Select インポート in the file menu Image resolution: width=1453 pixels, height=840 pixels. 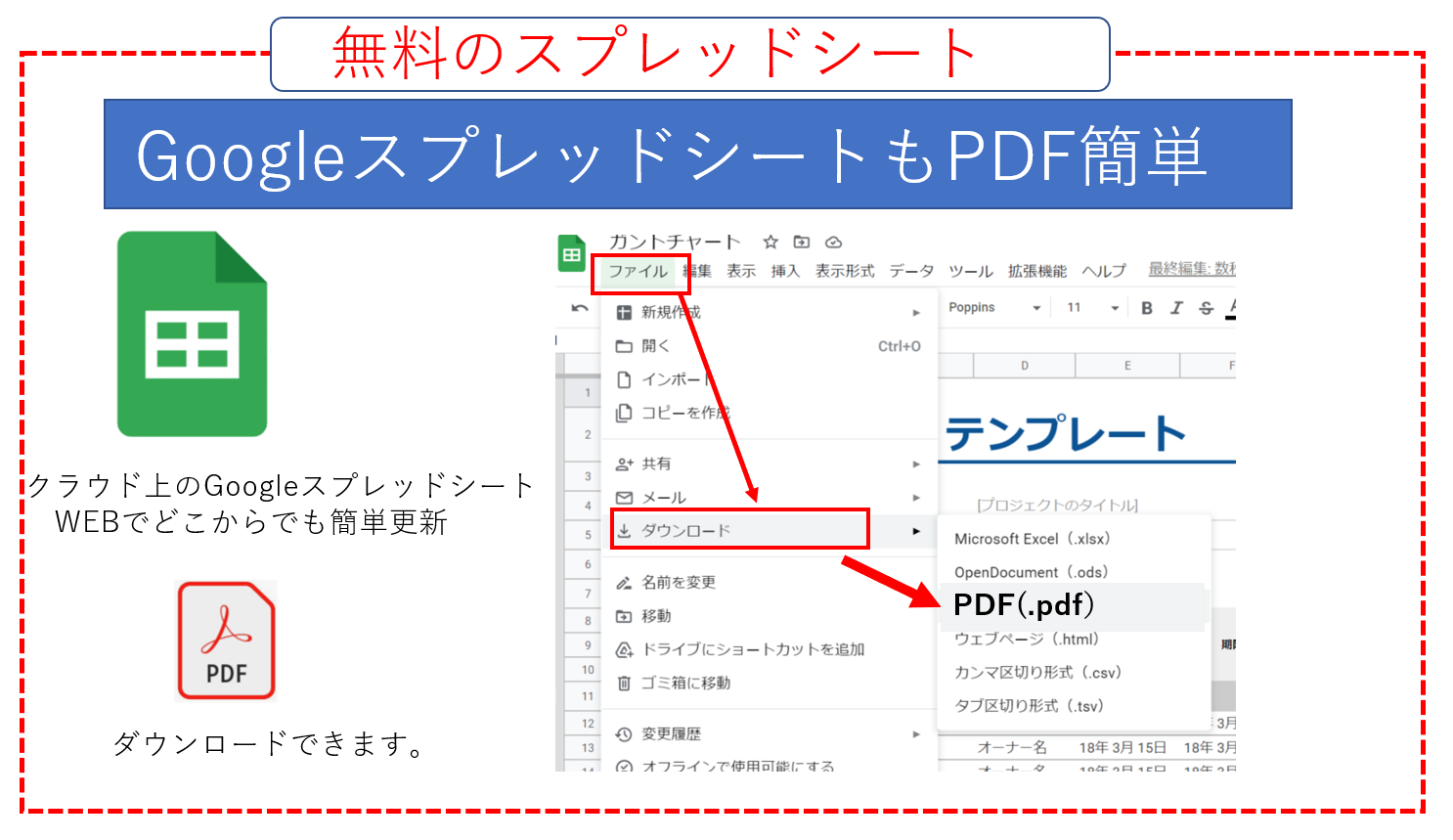[770, 379]
